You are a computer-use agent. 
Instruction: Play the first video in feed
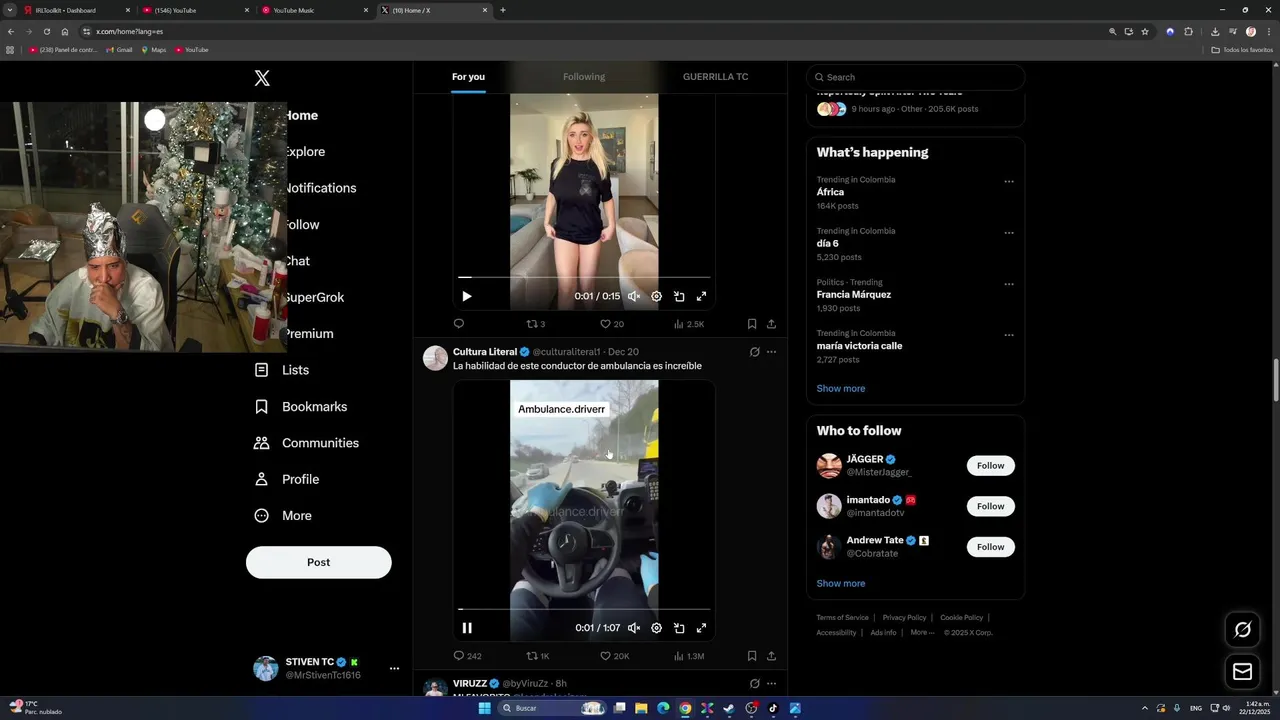(x=466, y=296)
